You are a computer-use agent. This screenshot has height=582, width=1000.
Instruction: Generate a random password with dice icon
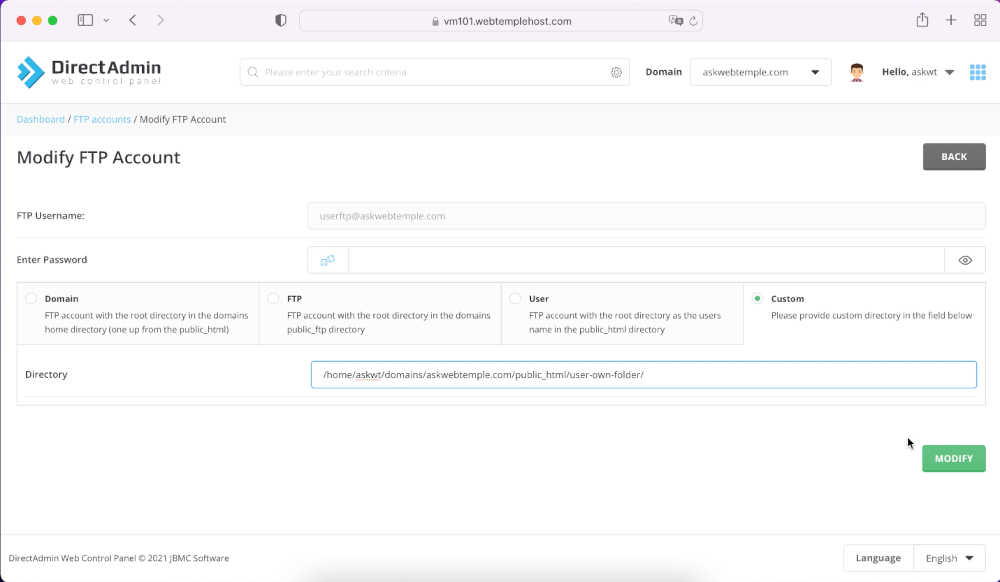328,260
